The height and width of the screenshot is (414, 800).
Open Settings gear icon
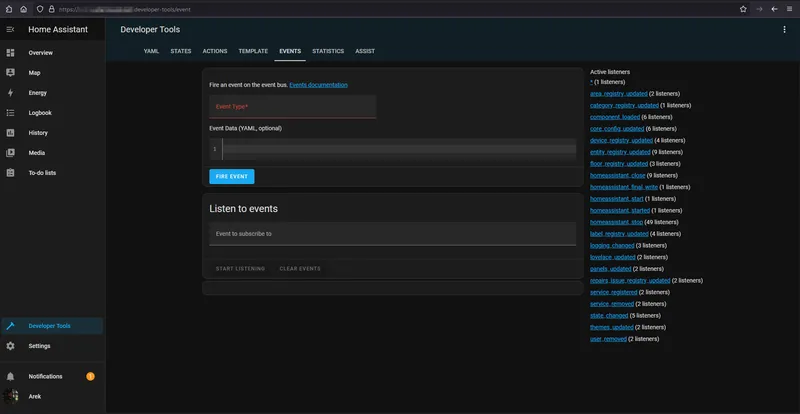coord(10,346)
